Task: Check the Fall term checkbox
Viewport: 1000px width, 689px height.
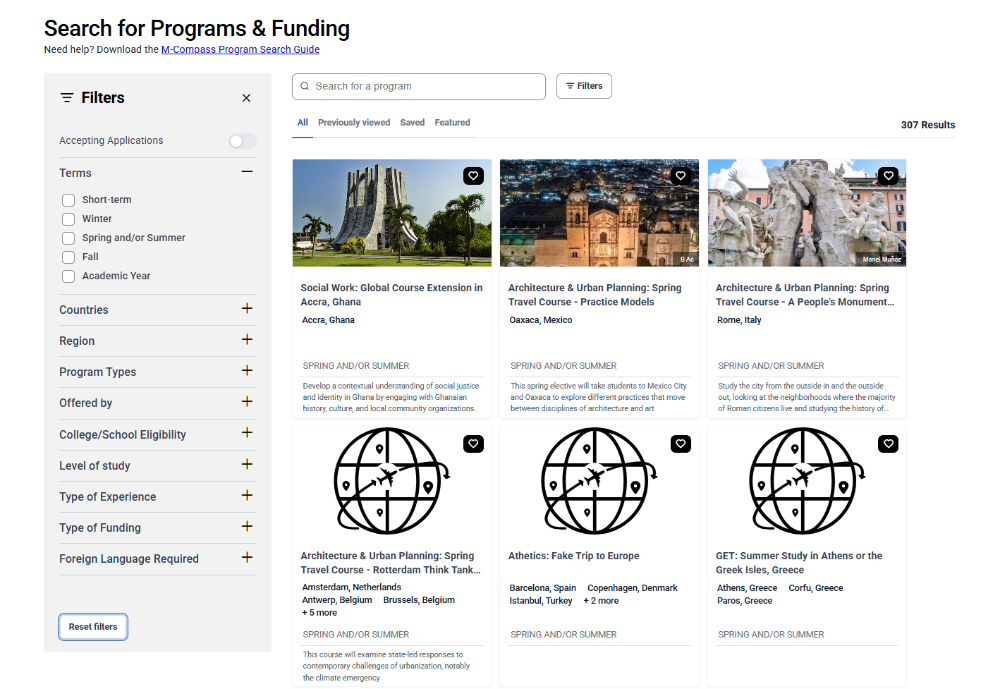Action: click(68, 256)
